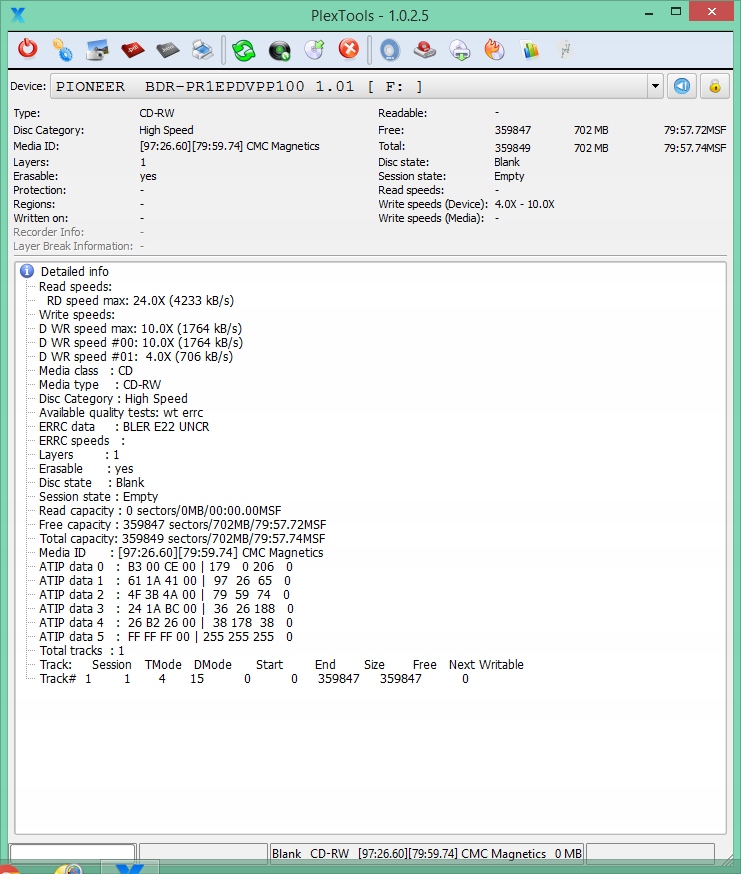Image resolution: width=741 pixels, height=874 pixels.
Task: Open disc info via the blue disc icon
Action: point(390,50)
